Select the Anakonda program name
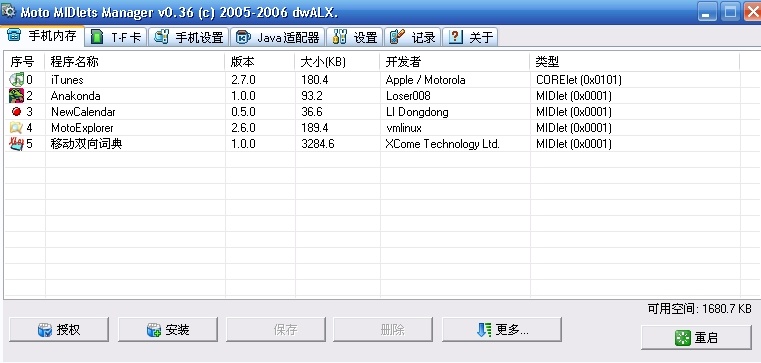Viewport: 761px width, 363px height. (76, 96)
